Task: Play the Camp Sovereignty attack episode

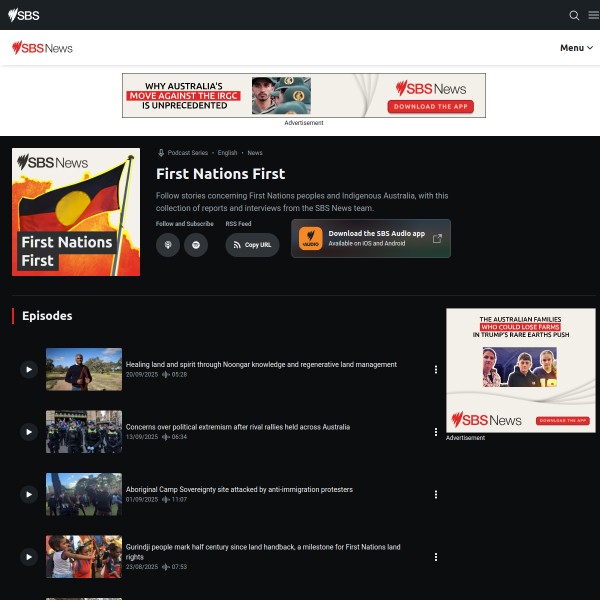Action: tap(28, 494)
